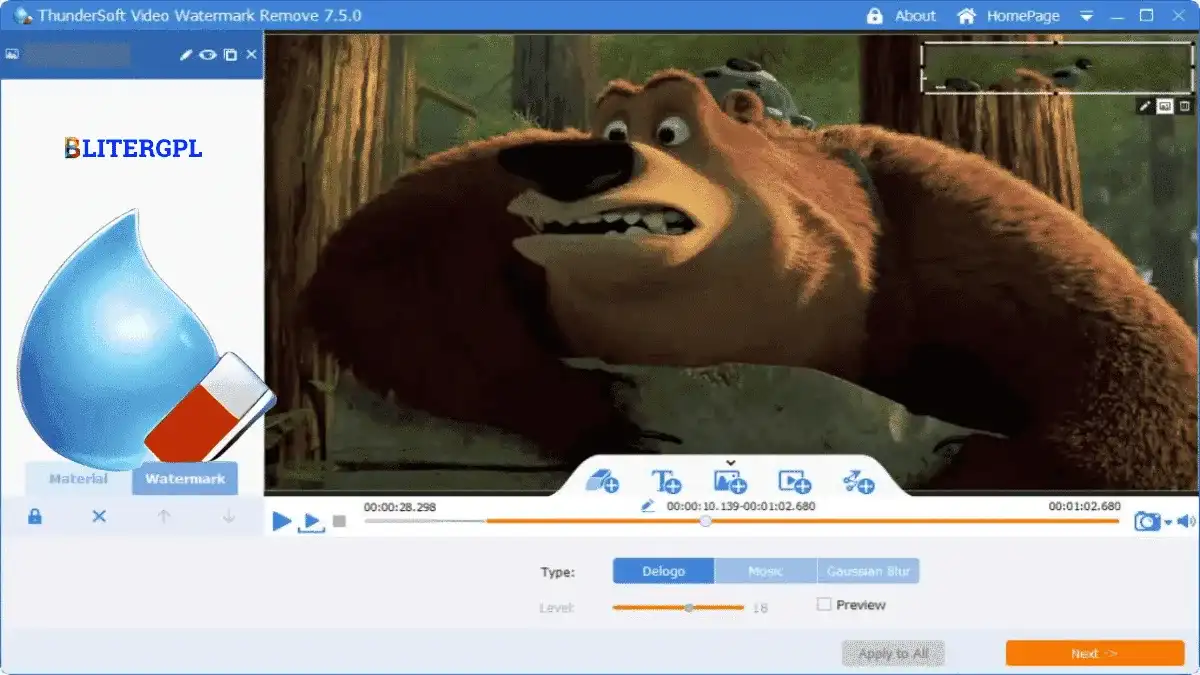Click the lock icon below the tabs
This screenshot has height=675, width=1200.
tap(35, 516)
